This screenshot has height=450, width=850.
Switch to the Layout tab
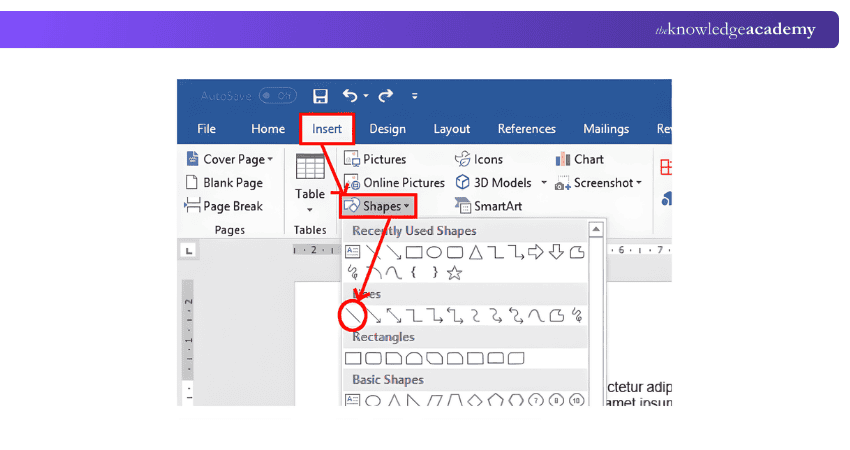pos(452,129)
